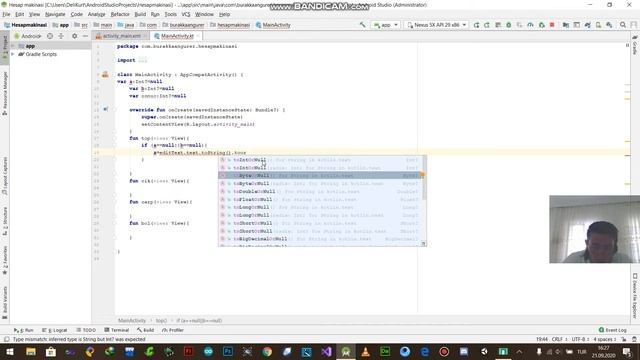
Task: Open the SDK Manager icon
Action: point(609,25)
